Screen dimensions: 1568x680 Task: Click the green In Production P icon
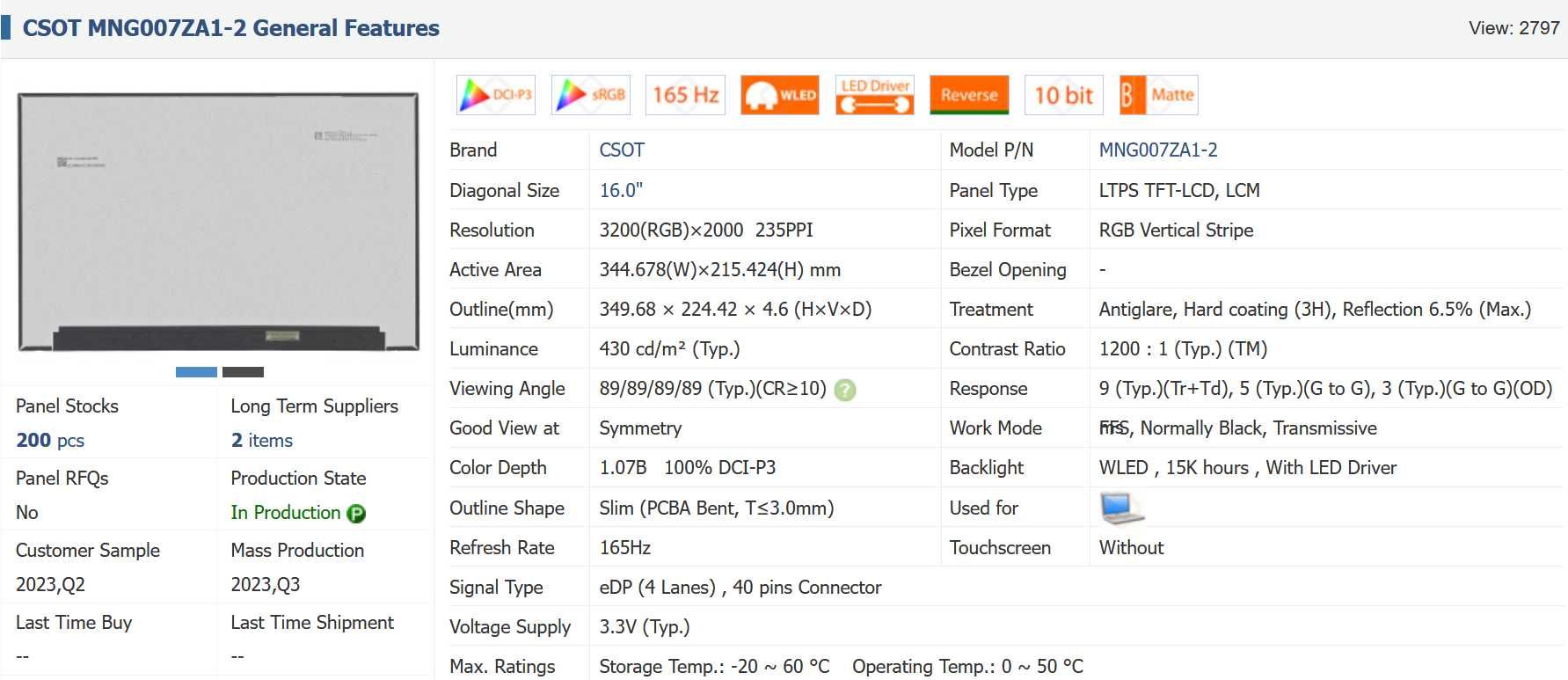[x=356, y=514]
